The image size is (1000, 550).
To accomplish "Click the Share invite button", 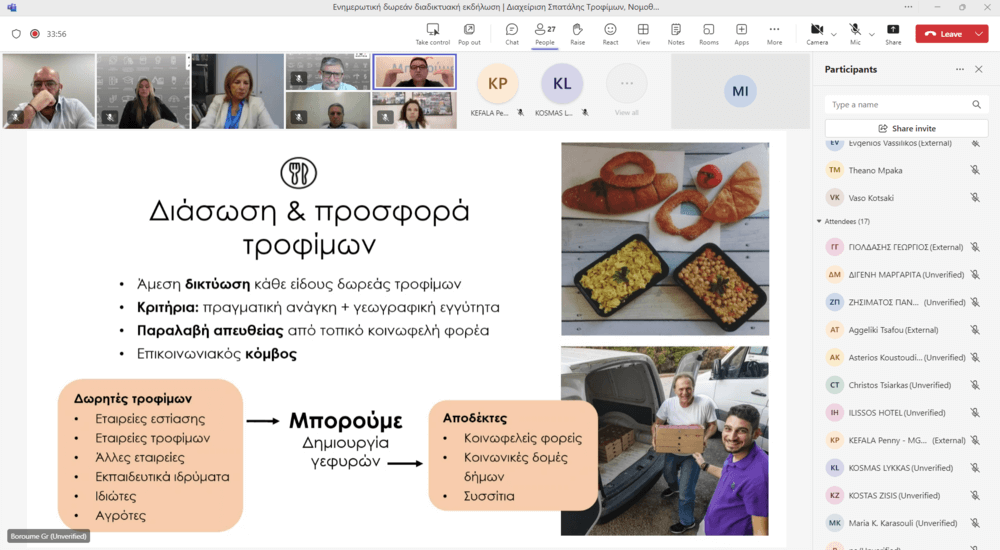I will (906, 128).
